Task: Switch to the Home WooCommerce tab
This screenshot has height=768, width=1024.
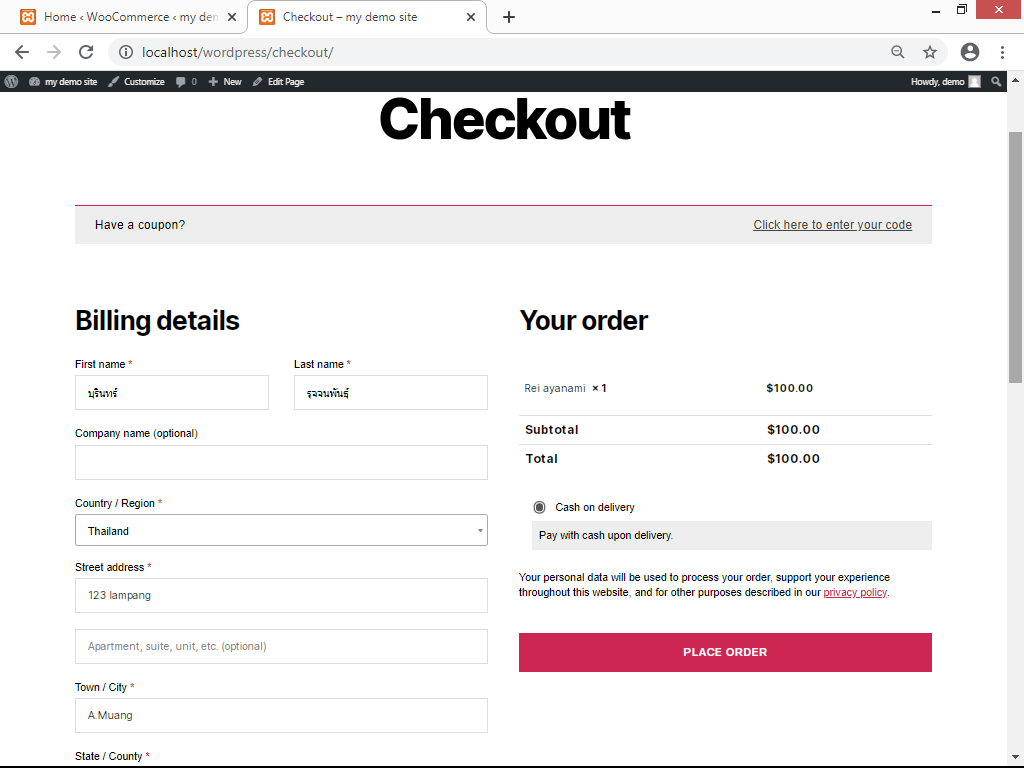Action: tap(124, 17)
